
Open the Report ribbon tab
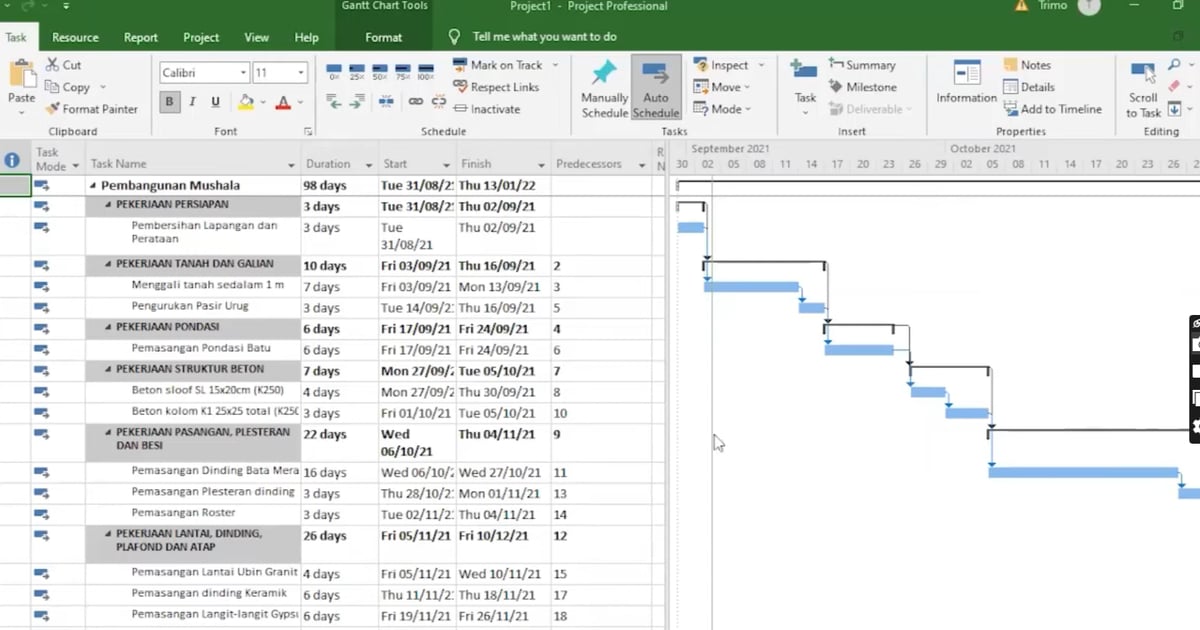click(x=140, y=36)
